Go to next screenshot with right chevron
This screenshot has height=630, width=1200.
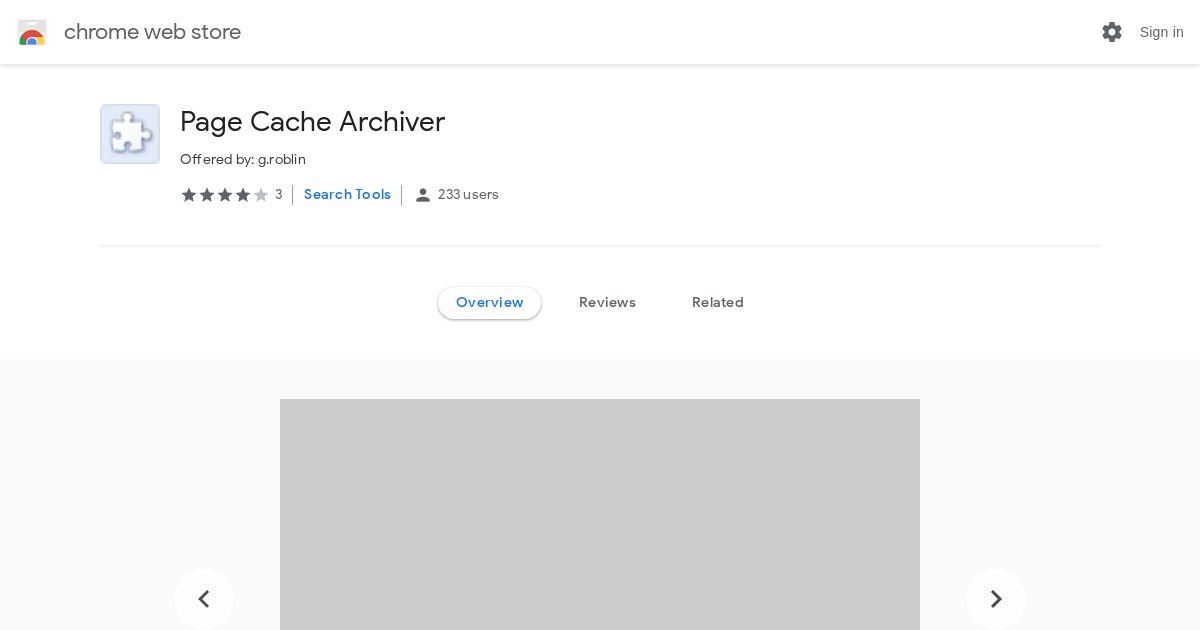point(996,599)
